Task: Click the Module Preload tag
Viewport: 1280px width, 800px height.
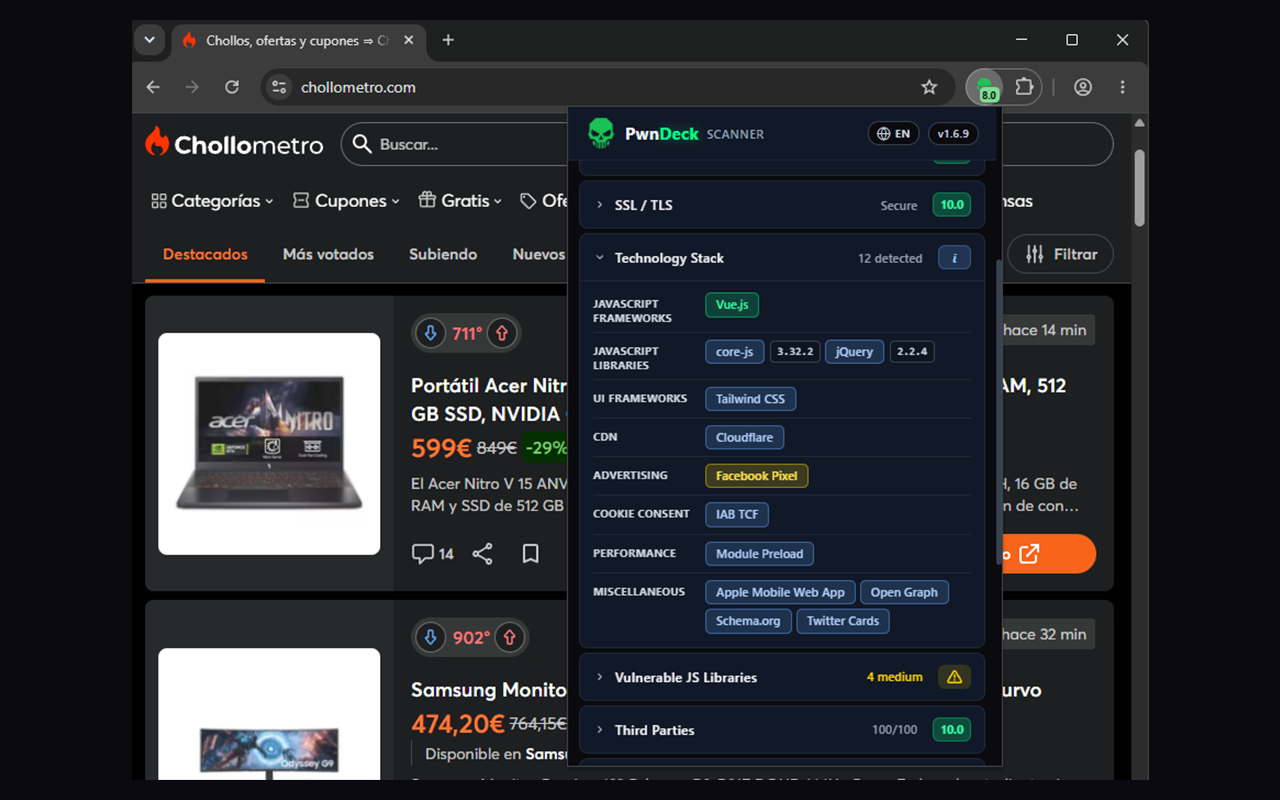Action: click(760, 553)
